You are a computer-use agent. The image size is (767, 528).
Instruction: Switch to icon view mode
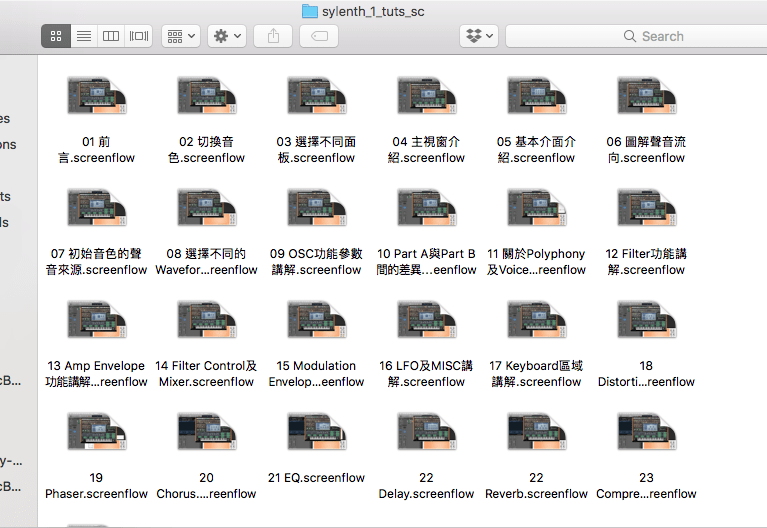[x=56, y=36]
